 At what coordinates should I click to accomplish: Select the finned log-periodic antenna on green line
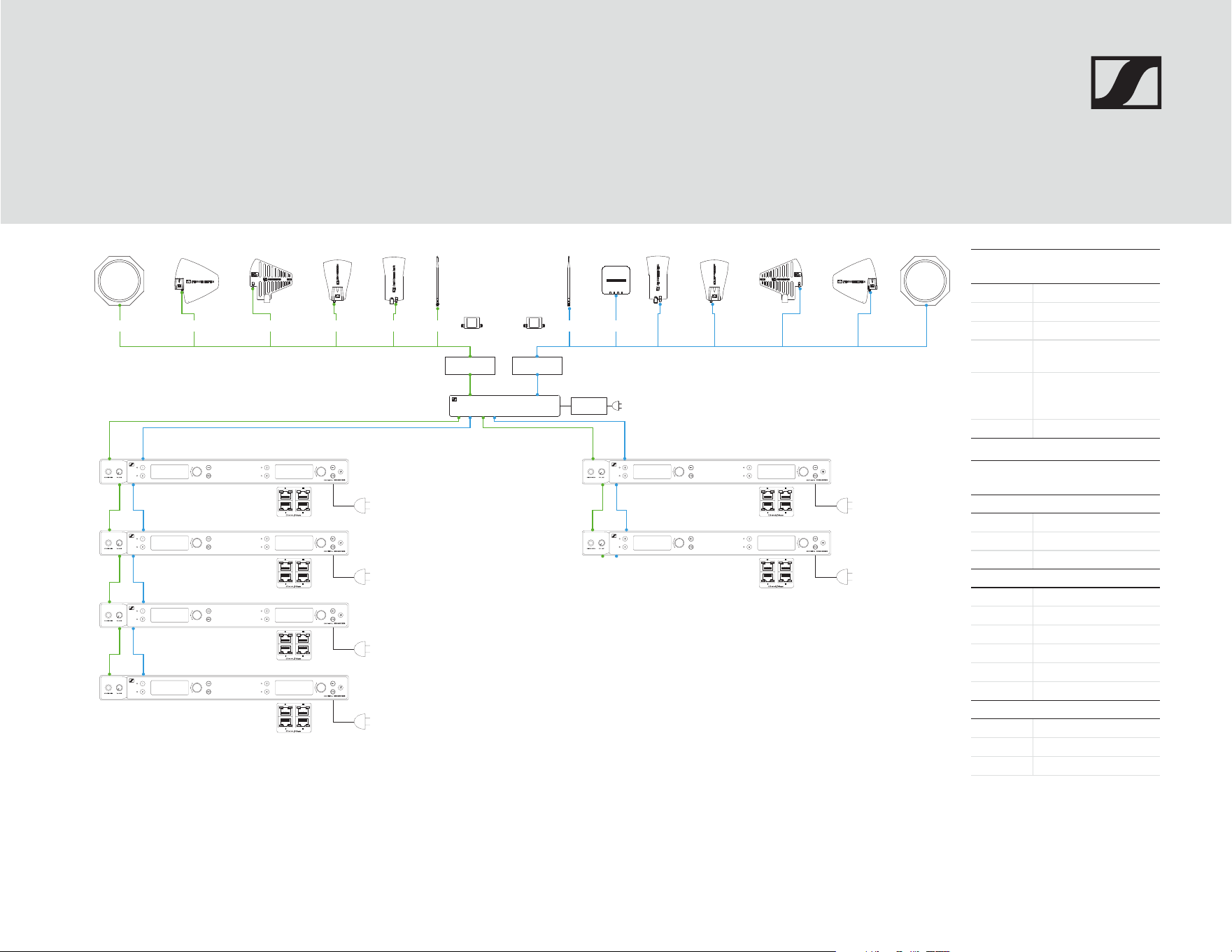point(271,280)
